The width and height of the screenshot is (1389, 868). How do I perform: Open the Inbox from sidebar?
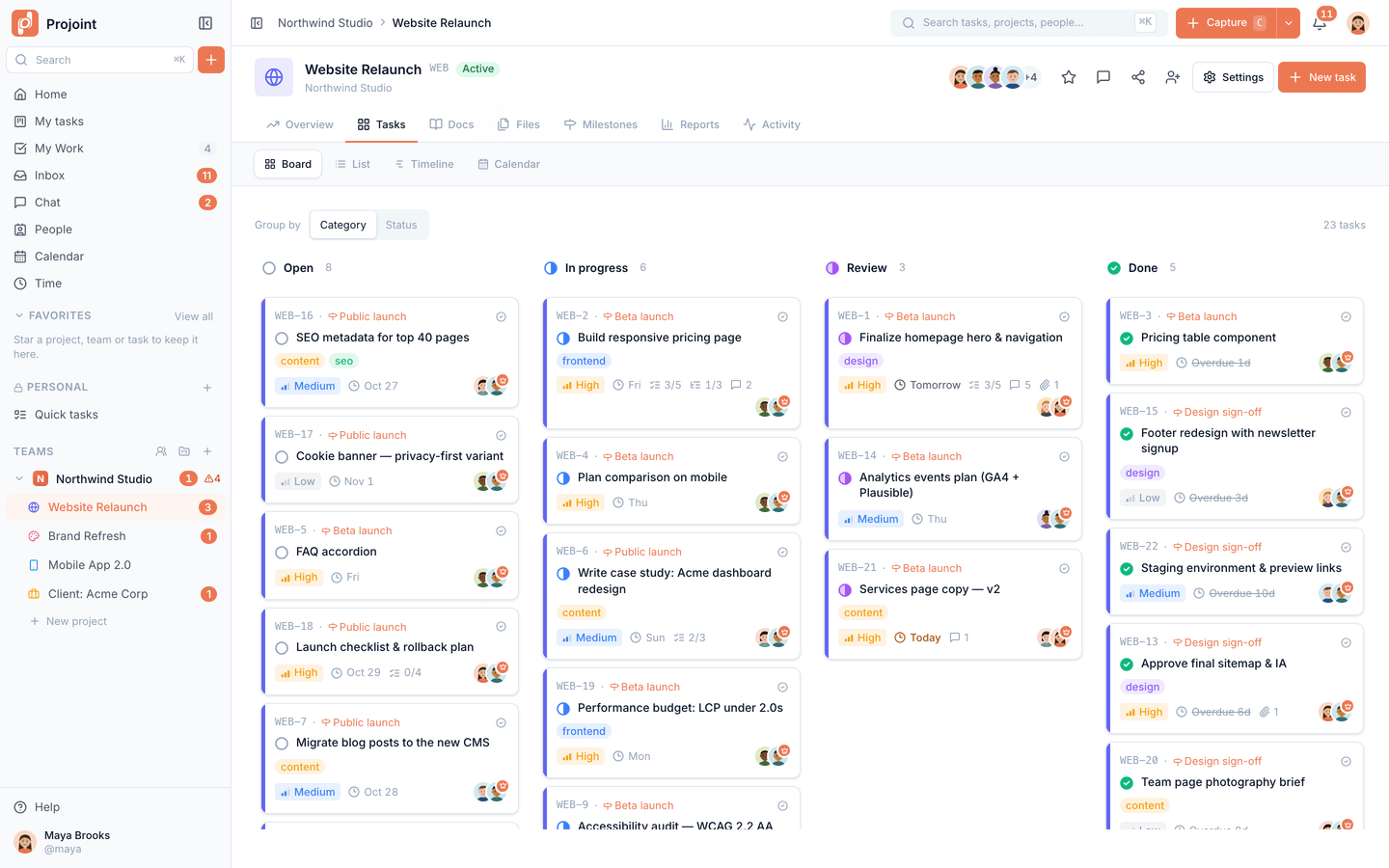pos(116,176)
